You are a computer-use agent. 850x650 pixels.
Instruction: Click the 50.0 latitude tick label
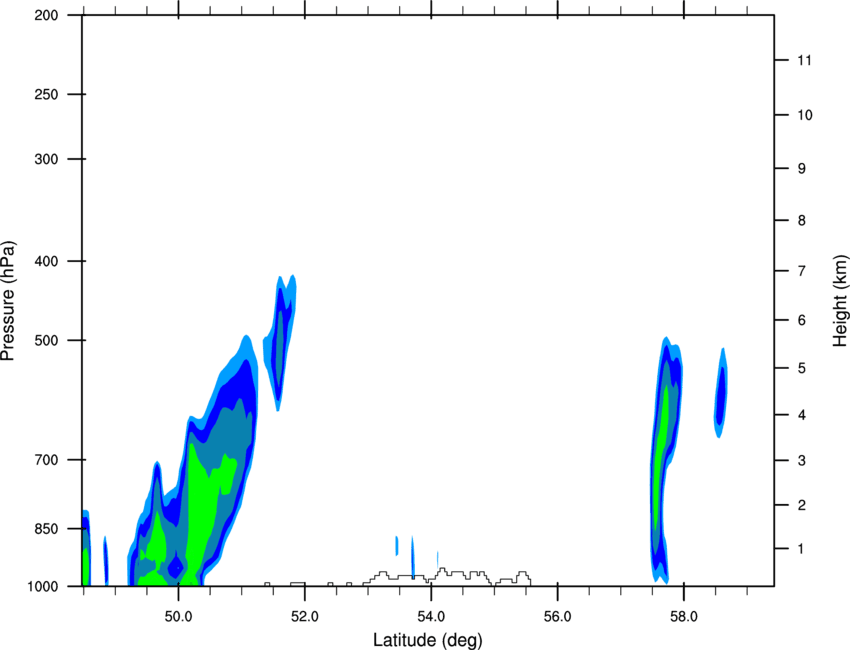coord(178,617)
